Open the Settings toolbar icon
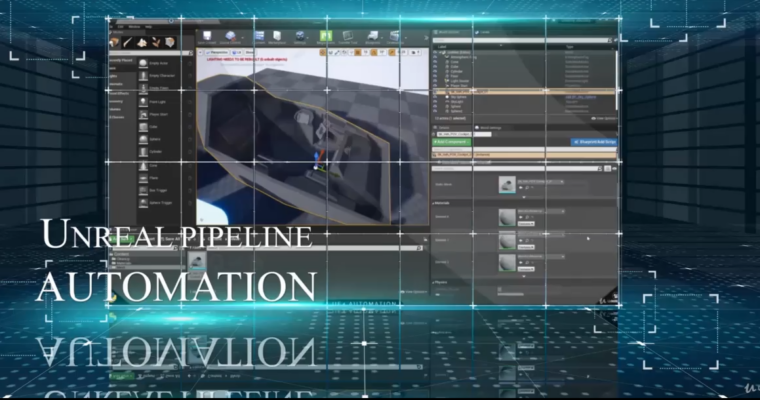Screen dimensions: 760x400 point(300,35)
